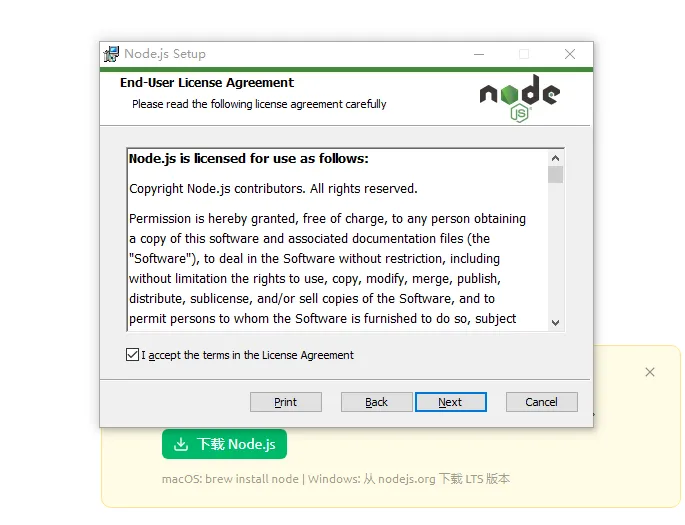The height and width of the screenshot is (525, 685).
Task: Click the empty scrollbar track below the thumb
Action: [x=555, y=249]
